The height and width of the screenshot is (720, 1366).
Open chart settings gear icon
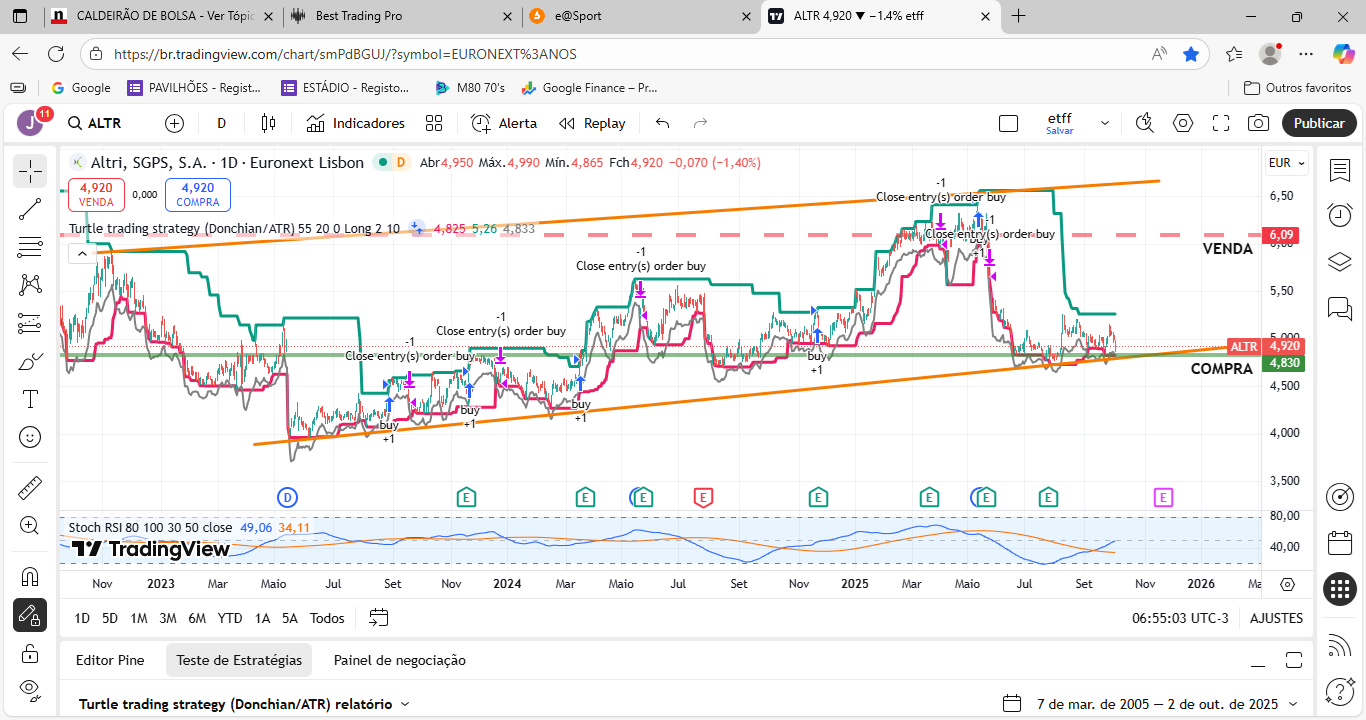click(1183, 123)
